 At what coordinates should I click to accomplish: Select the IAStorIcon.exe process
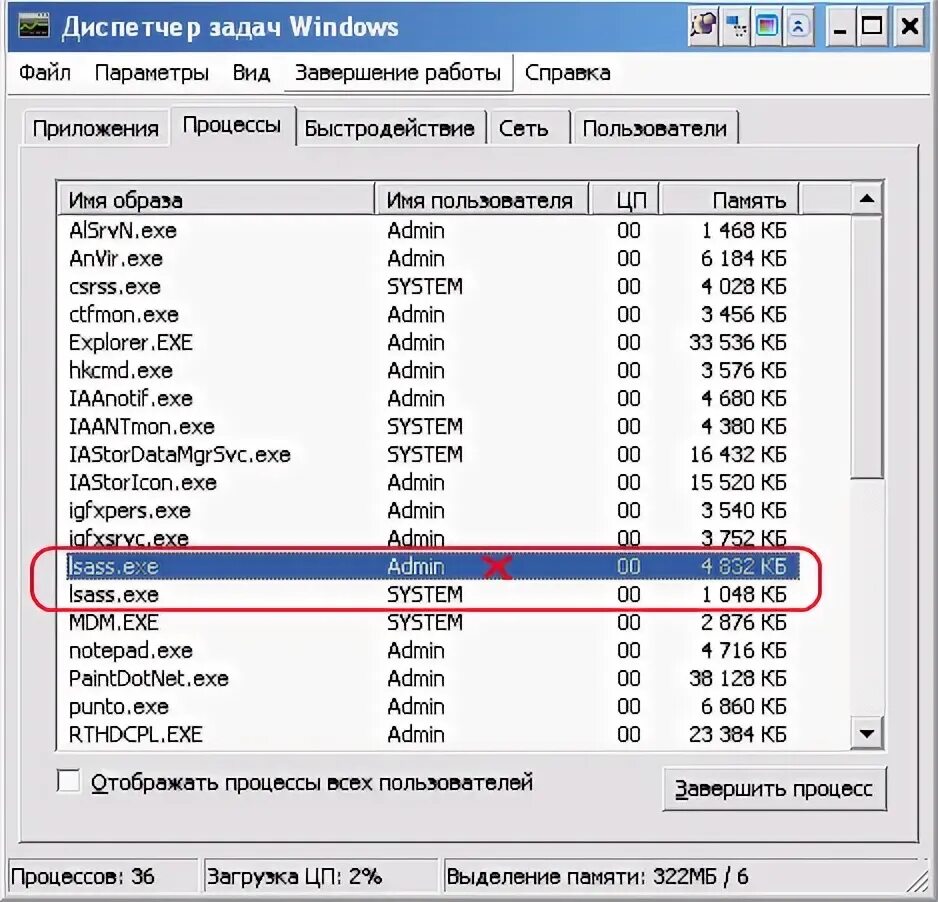click(x=433, y=483)
